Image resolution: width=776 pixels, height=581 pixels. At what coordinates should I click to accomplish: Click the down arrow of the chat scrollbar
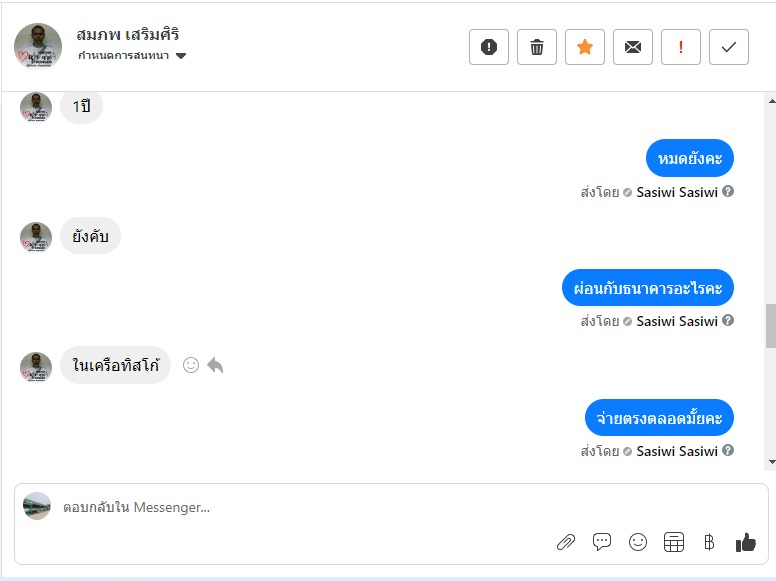point(770,462)
